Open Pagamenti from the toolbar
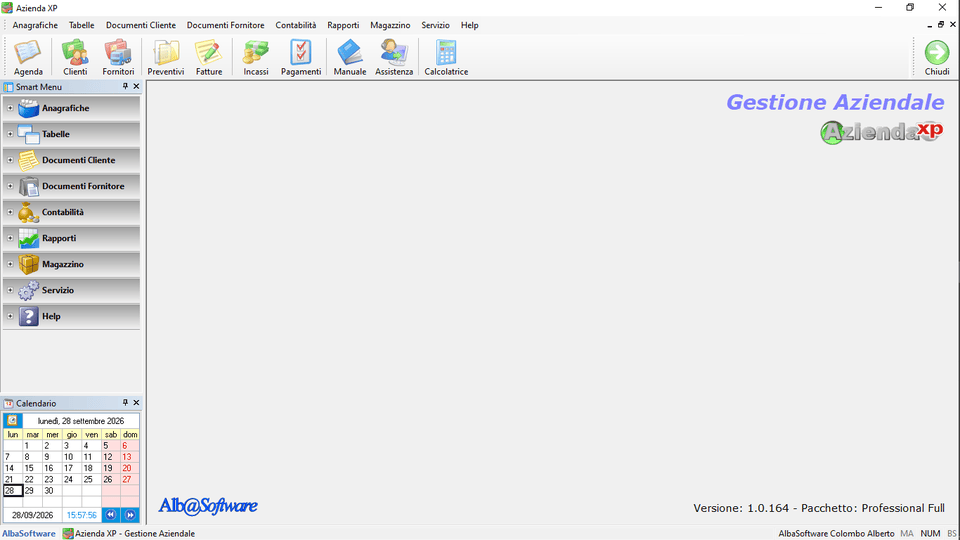Screen dimensions: 960x540 pyautogui.click(x=301, y=57)
